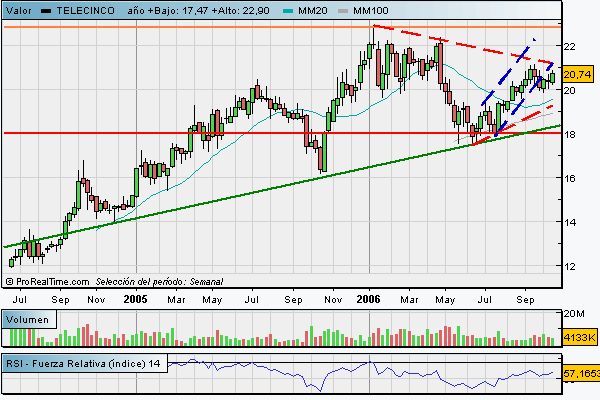Image resolution: width=600 pixels, height=400 pixels.
Task: Click the 'Nov' label before 2005
Action: 96,299
